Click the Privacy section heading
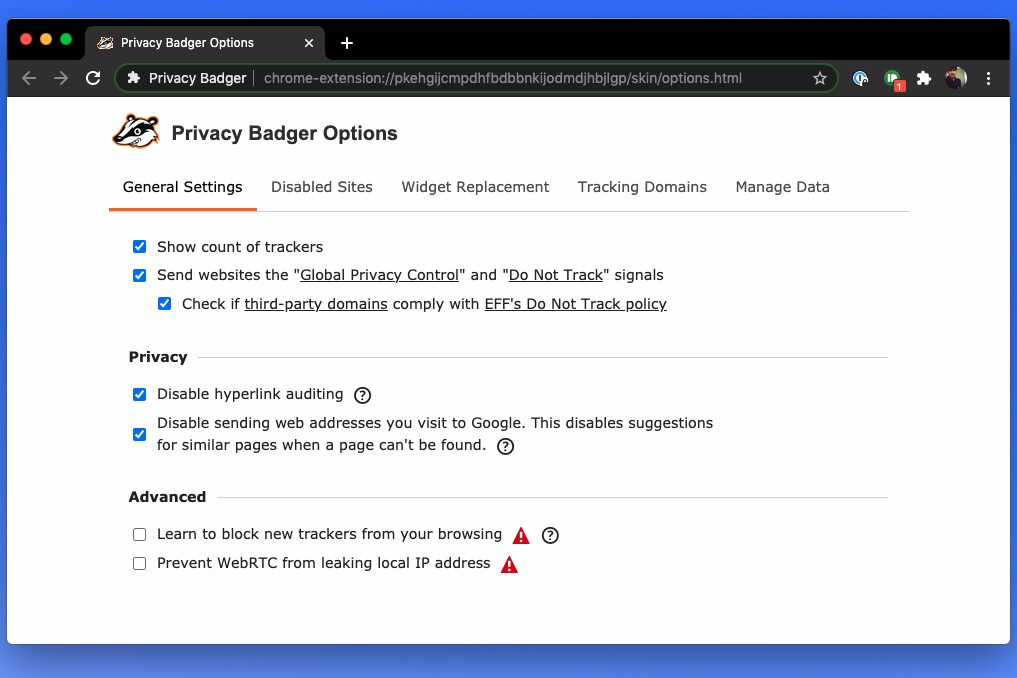 click(x=158, y=357)
